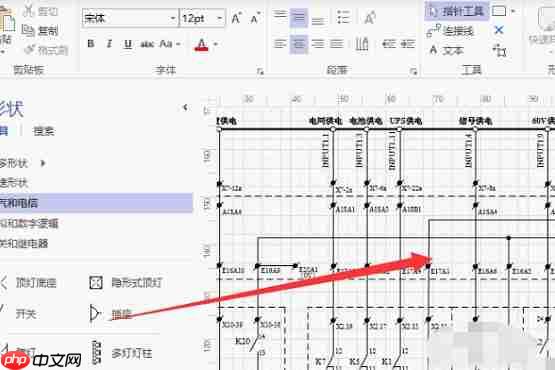Select the Pointer Tool (指针工具)
Screen dimensions: 555x370
pos(457,11)
